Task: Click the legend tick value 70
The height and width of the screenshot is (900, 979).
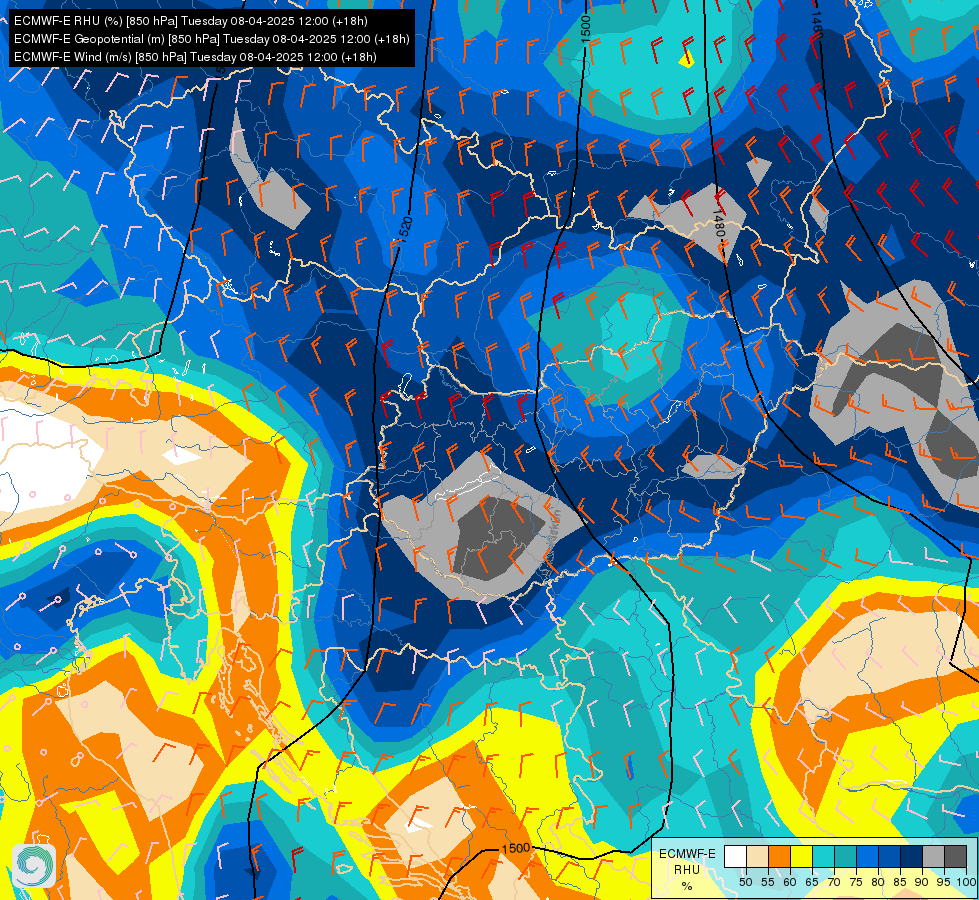Action: click(x=834, y=882)
